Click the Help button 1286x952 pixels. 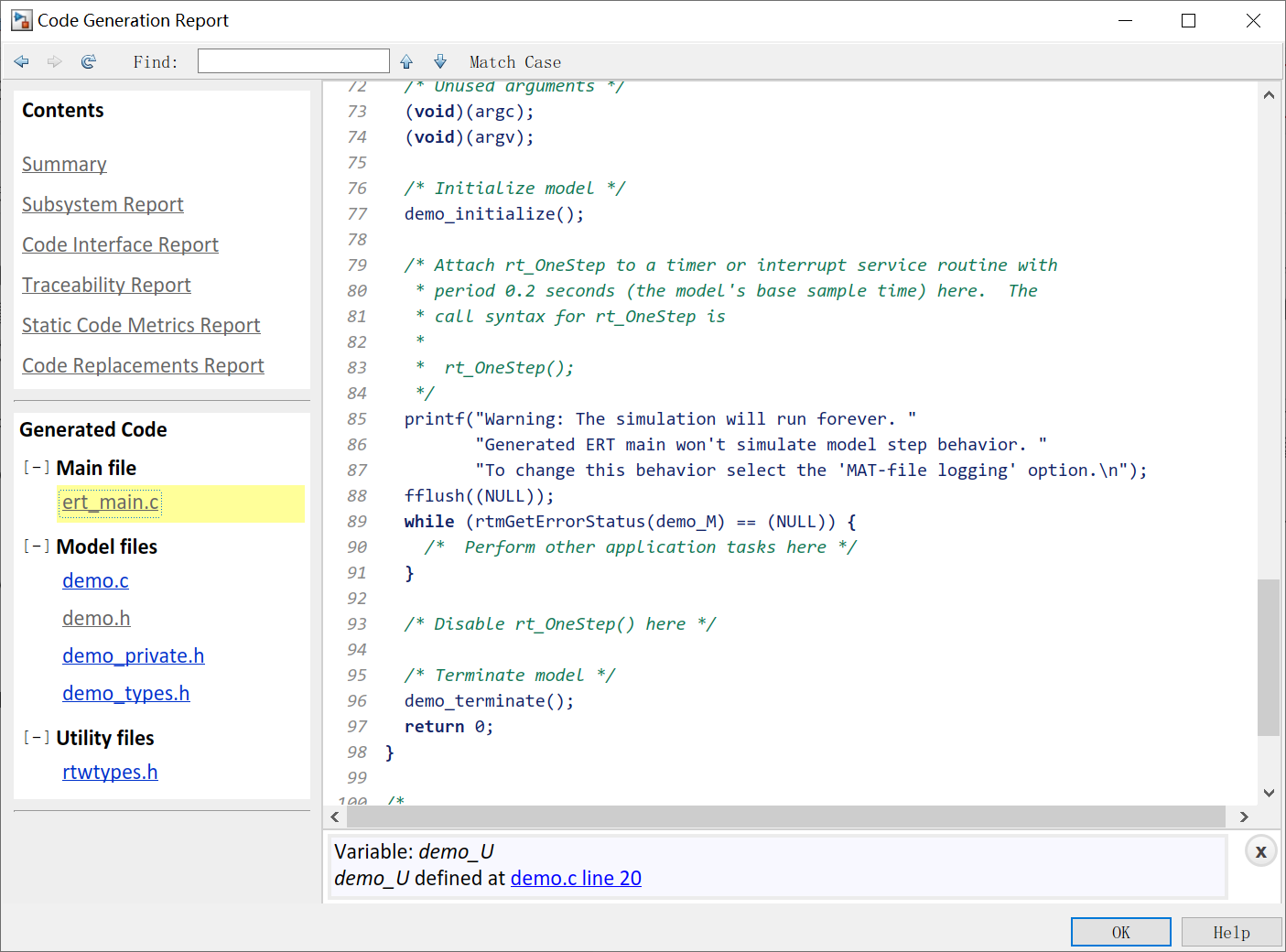(x=1232, y=932)
